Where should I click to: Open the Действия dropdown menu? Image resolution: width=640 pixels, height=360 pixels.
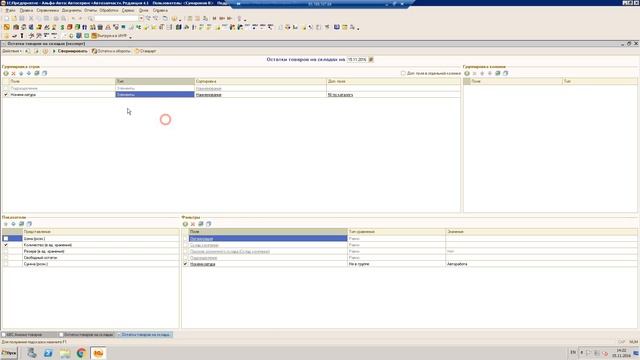click(x=12, y=51)
